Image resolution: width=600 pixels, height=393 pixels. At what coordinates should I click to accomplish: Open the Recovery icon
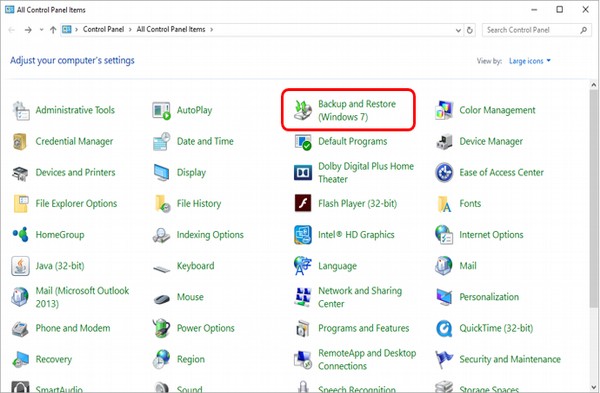coord(20,360)
